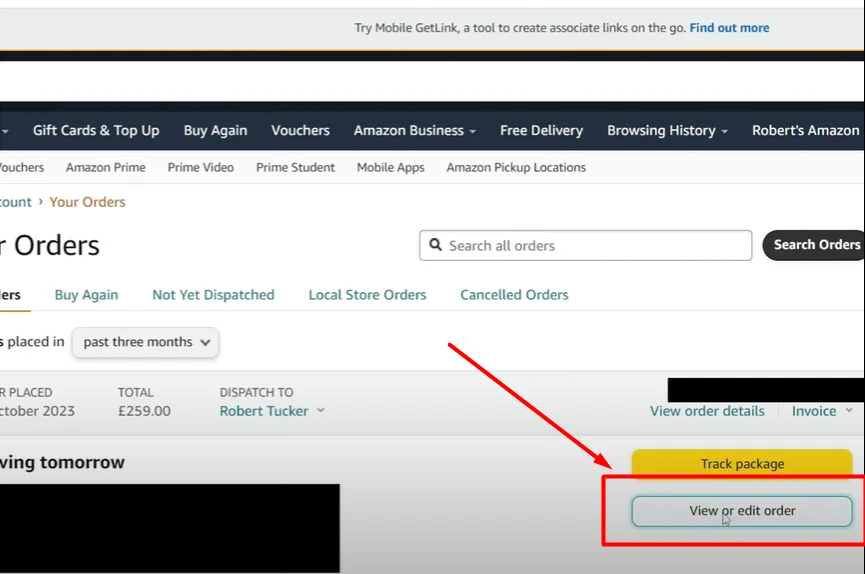The height and width of the screenshot is (574, 865).
Task: Switch to Buy Again tab
Action: [x=86, y=295]
